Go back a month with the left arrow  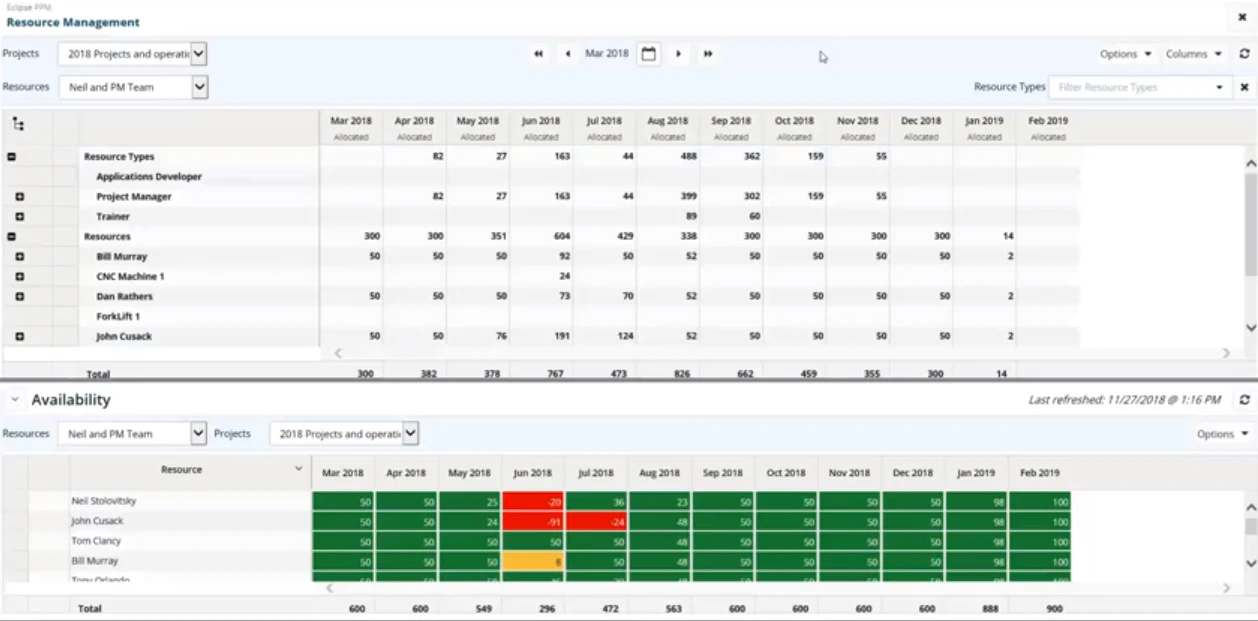tap(568, 54)
